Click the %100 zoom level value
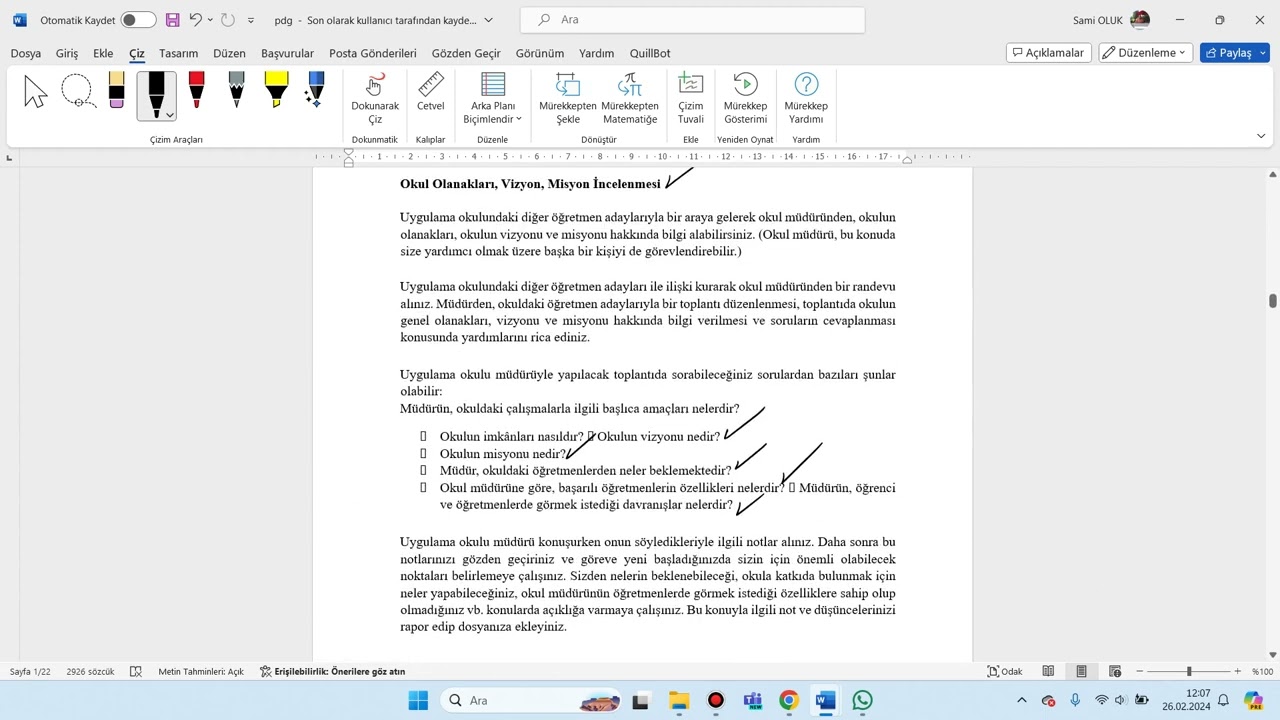Viewport: 1280px width, 720px height. coord(1261,671)
